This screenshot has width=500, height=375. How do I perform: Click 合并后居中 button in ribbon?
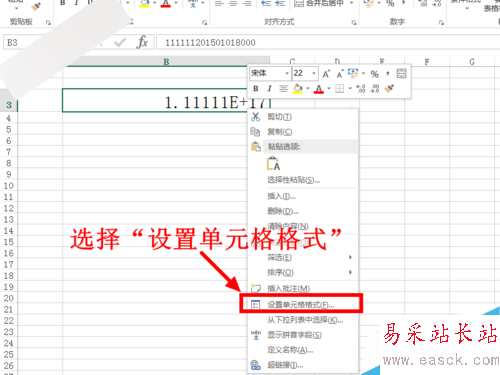click(x=319, y=3)
